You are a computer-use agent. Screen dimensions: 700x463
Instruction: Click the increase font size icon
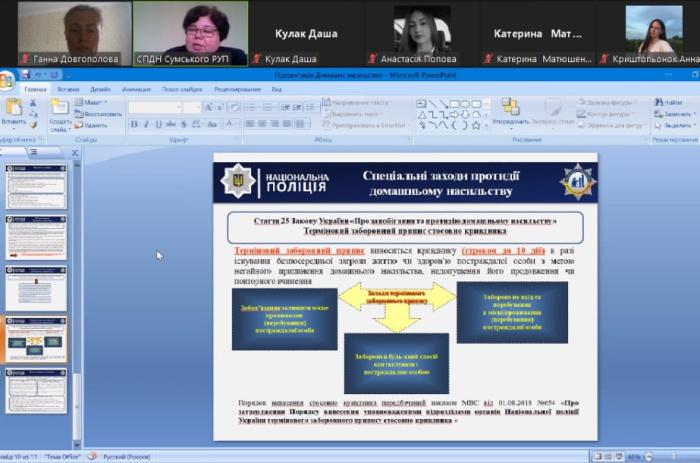pyautogui.click(x=208, y=107)
